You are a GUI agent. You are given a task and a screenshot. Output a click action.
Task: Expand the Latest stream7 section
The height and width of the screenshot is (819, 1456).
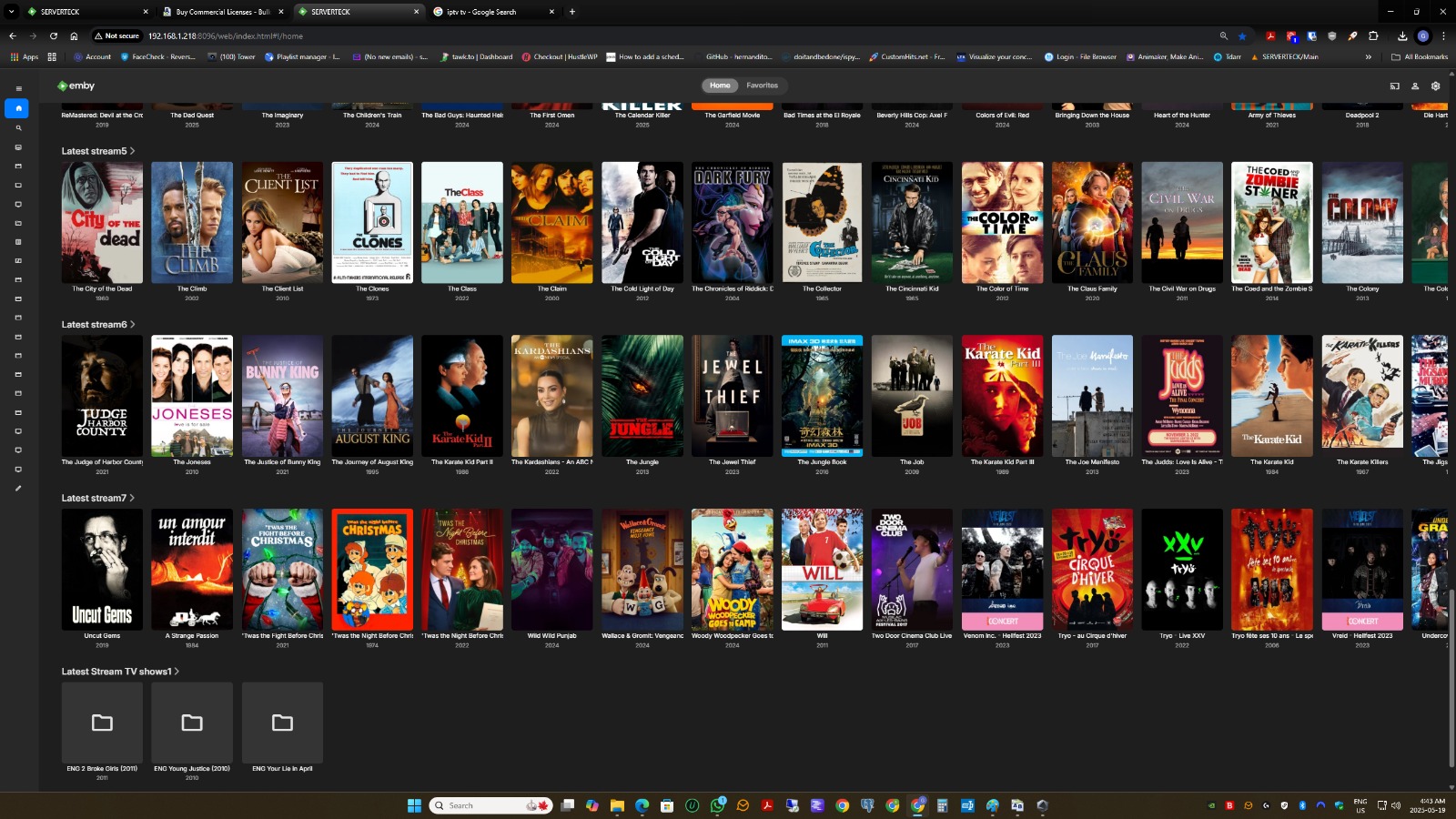[98, 498]
